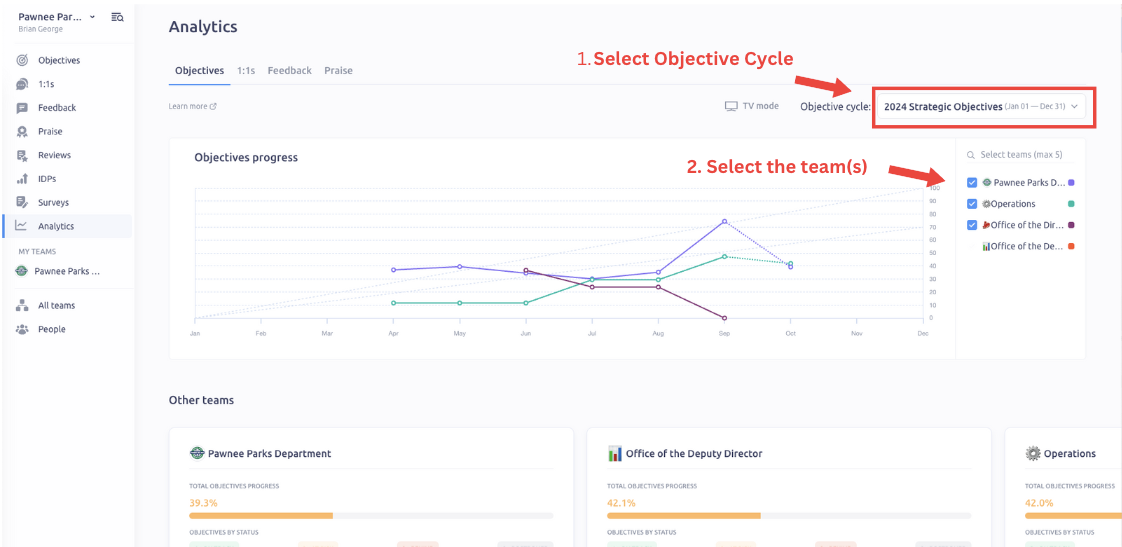Click the sidebar search/collapse icon
Image resolution: width=1122 pixels, height=547 pixels.
pos(118,17)
